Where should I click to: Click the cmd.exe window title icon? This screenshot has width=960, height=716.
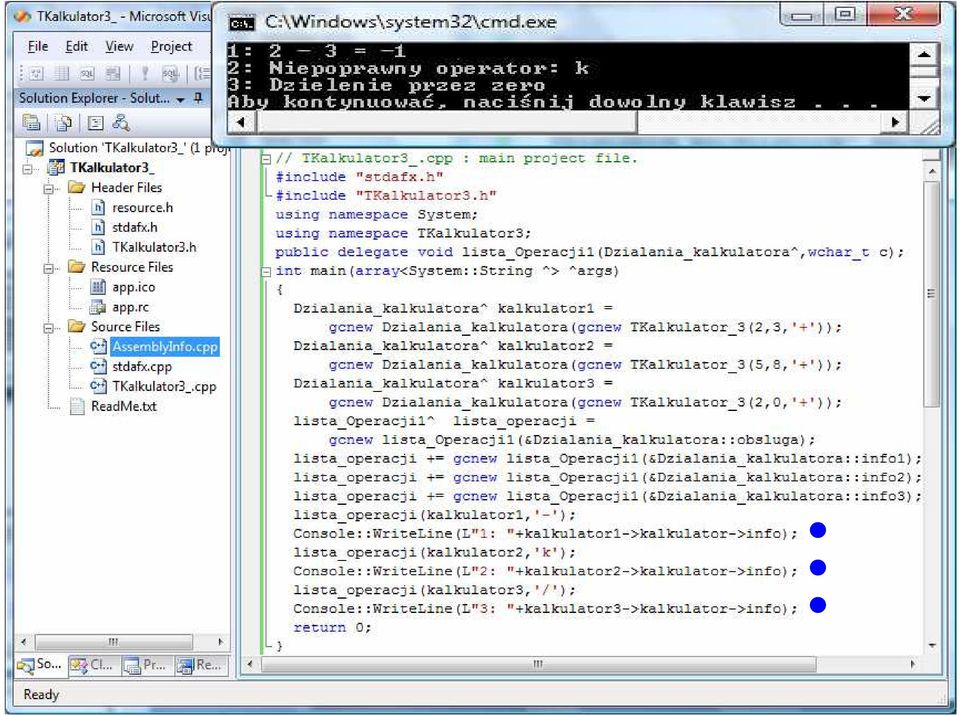coord(241,23)
